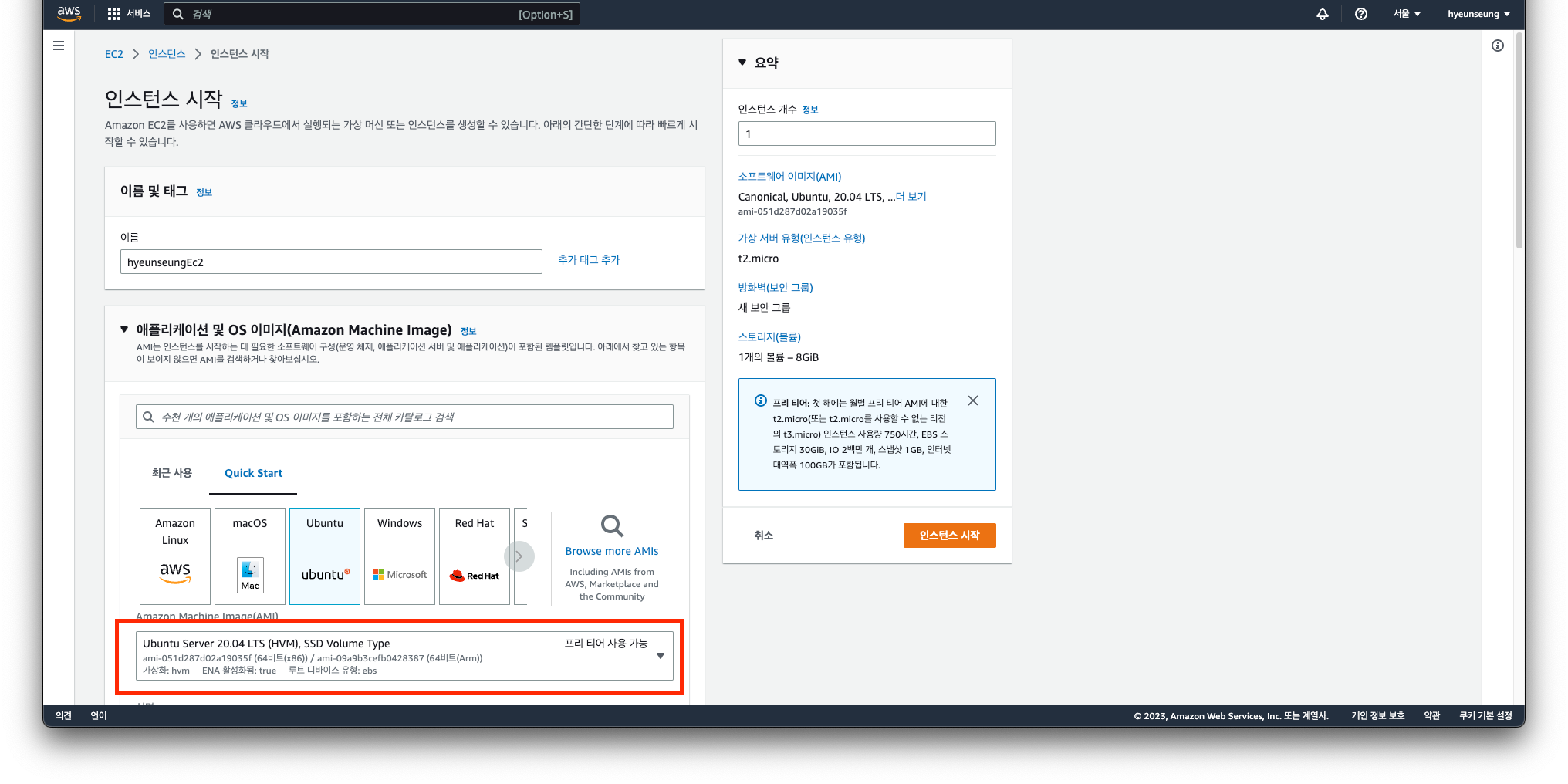Open the hyeunseung account dropdown
This screenshot has height=784, width=1568.
click(x=1478, y=14)
